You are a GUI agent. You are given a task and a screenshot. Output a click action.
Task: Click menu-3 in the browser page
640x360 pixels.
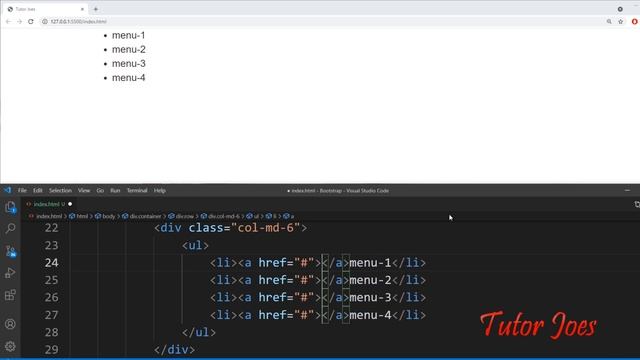pyautogui.click(x=129, y=64)
